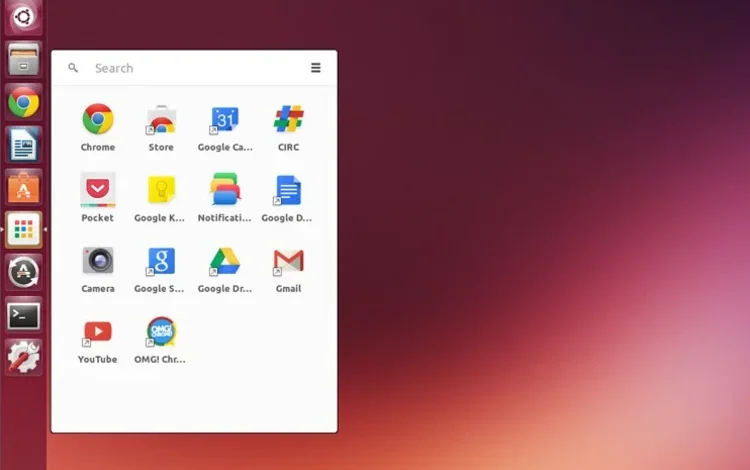Open Software Updater from dock
This screenshot has width=750, height=470.
coord(23,272)
